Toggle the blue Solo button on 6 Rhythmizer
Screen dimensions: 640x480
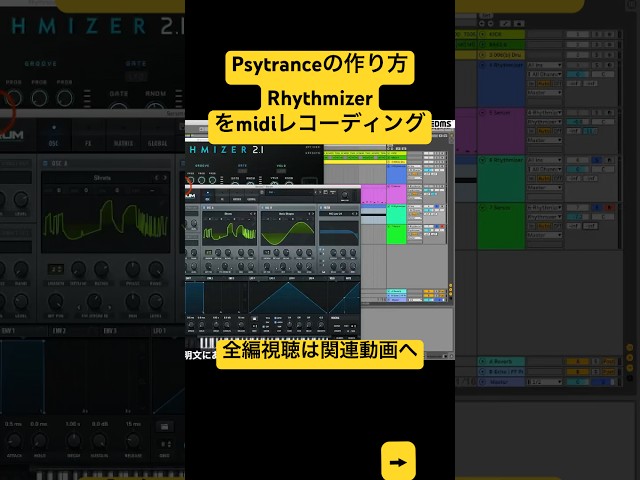(597, 160)
